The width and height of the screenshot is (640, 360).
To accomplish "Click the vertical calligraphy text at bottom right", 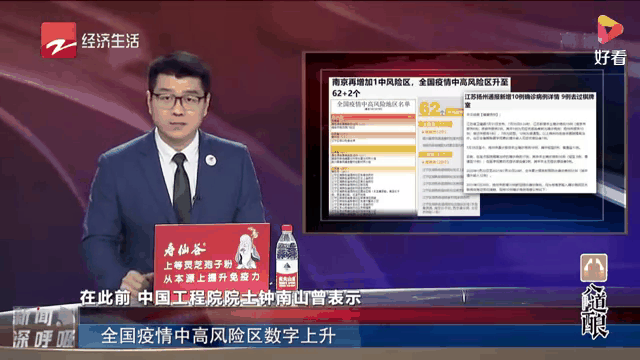I will (595, 311).
